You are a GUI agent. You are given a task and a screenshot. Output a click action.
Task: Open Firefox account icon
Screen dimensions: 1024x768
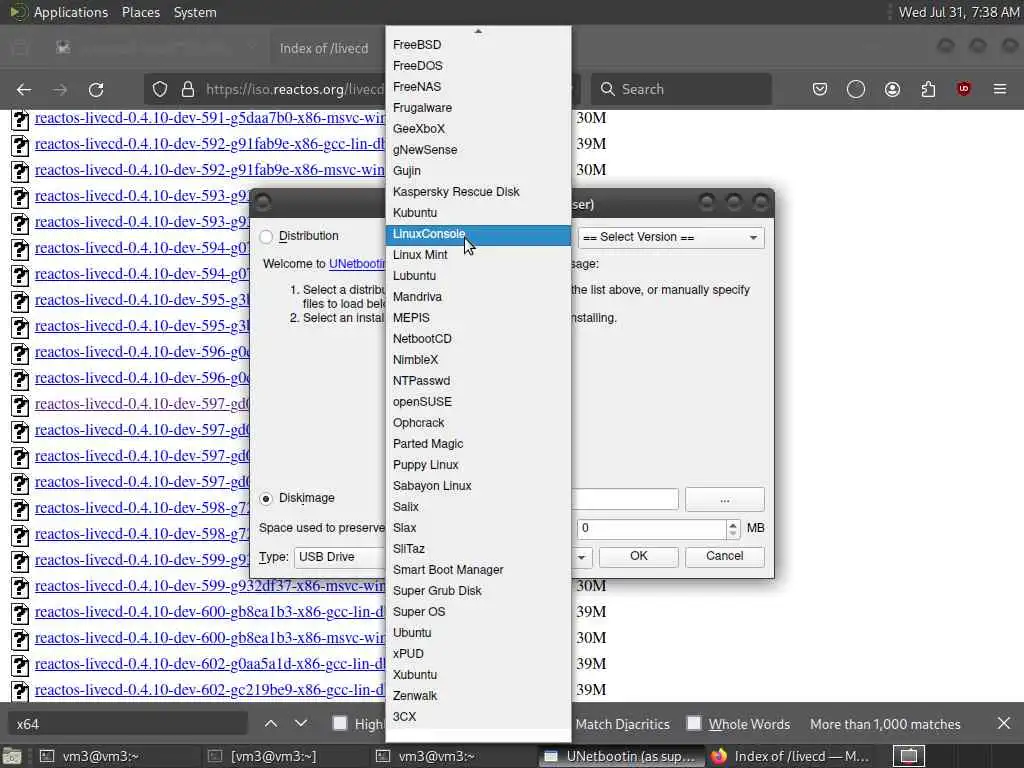[x=892, y=89]
